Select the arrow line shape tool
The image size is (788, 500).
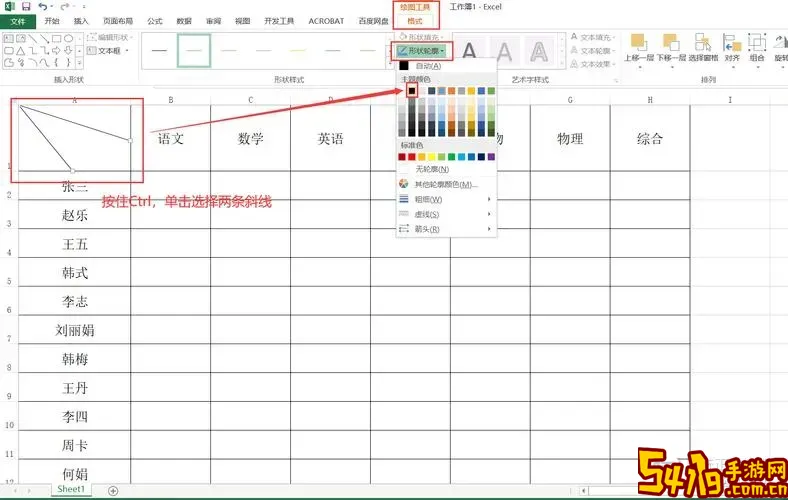(45, 38)
